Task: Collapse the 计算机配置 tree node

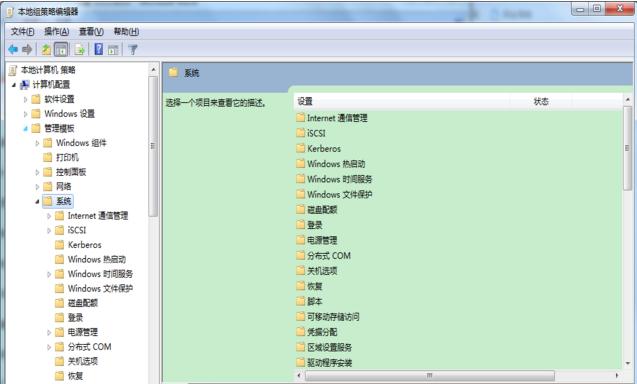Action: tap(14, 85)
